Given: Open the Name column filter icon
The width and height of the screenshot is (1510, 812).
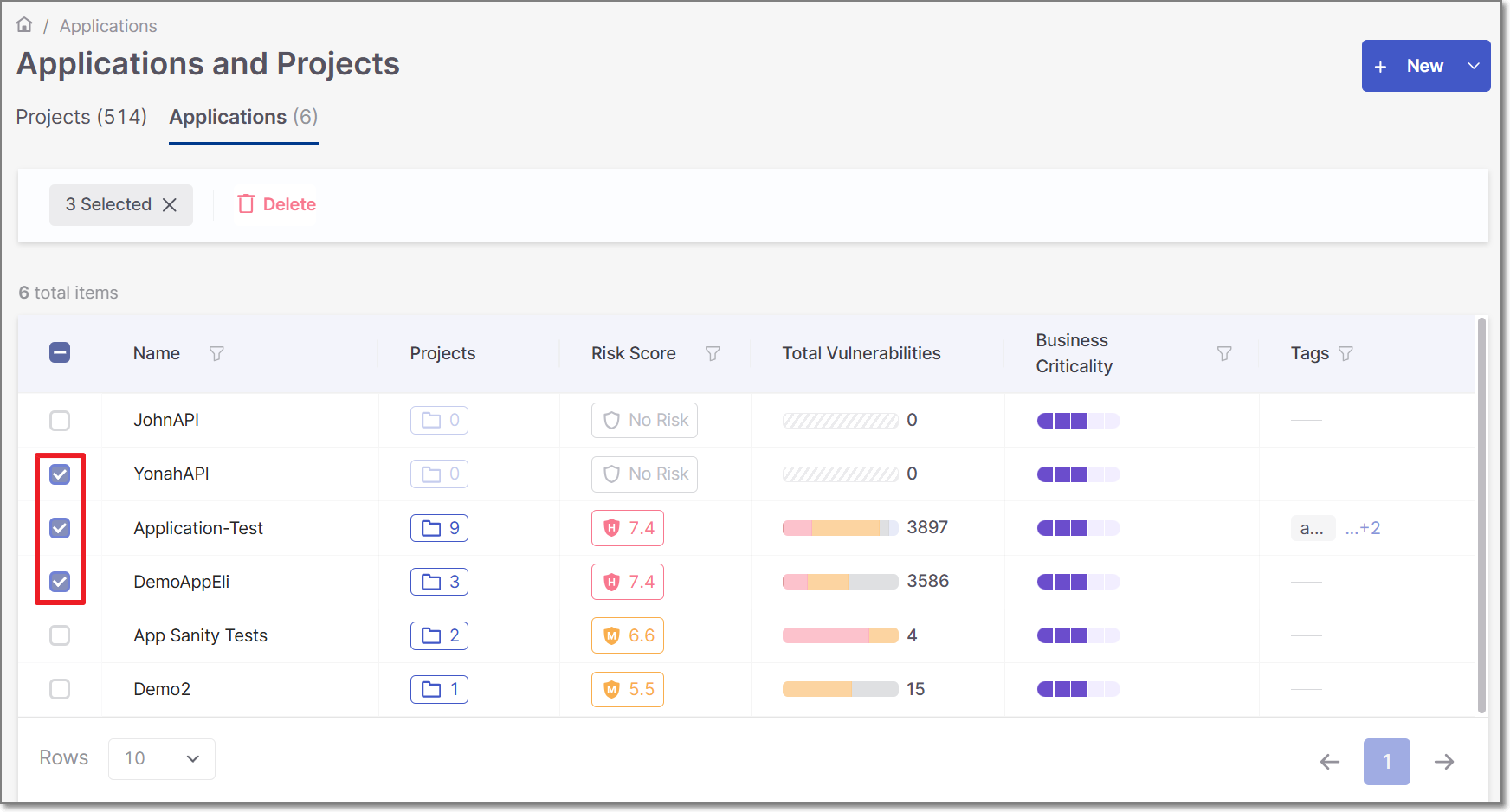Looking at the screenshot, I should (x=216, y=353).
